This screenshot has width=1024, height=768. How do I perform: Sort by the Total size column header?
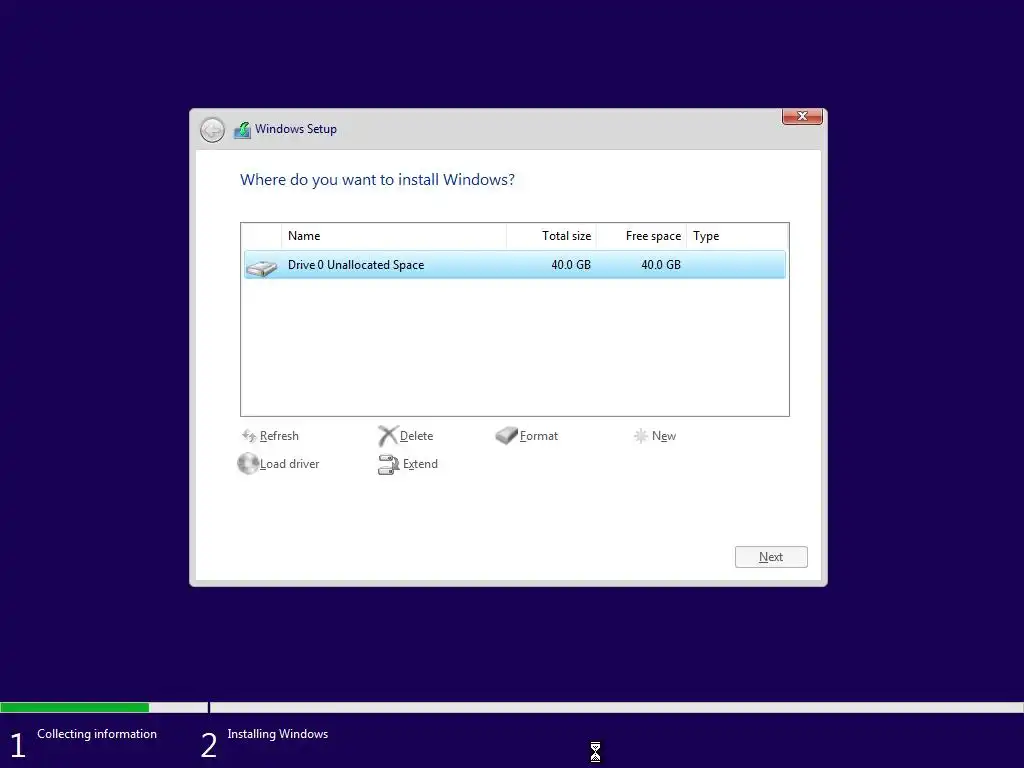(x=551, y=236)
